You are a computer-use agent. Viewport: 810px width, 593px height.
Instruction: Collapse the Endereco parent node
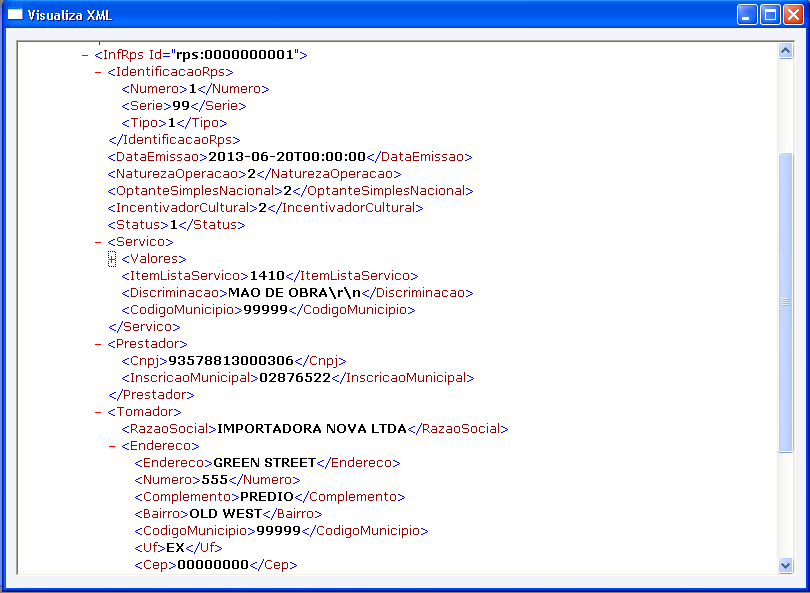coord(112,446)
